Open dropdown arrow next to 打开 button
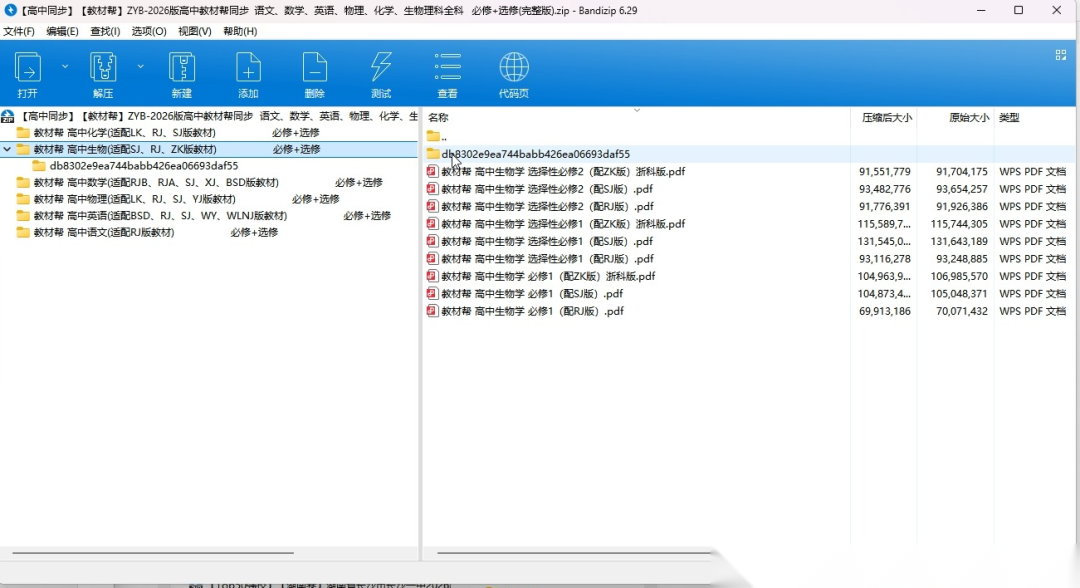Screen dimensions: 1080x588 point(65,66)
